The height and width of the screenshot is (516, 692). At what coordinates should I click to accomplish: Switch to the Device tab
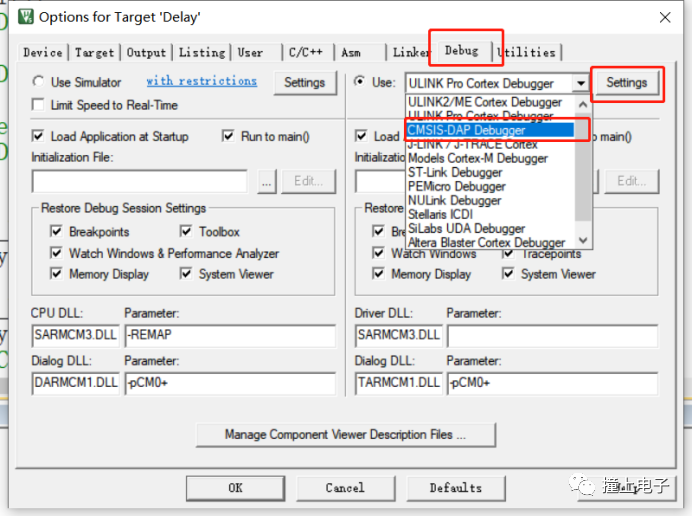pyautogui.click(x=43, y=53)
